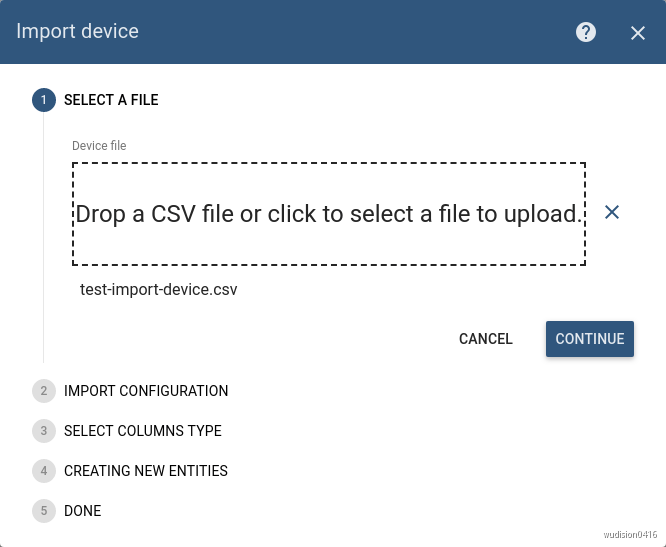Viewport: 666px width, 547px height.
Task: Click the Continue button
Action: [x=590, y=339]
